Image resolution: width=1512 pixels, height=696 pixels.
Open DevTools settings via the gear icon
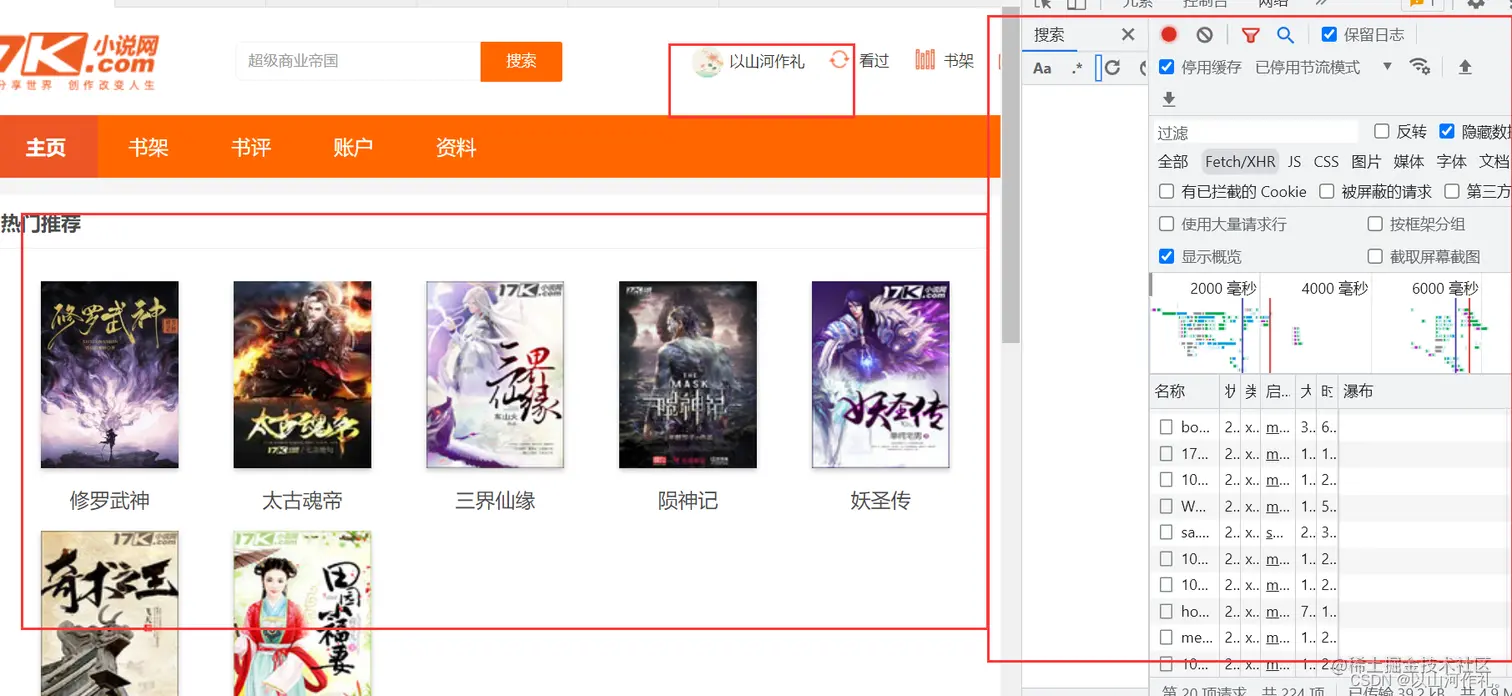1478,6
